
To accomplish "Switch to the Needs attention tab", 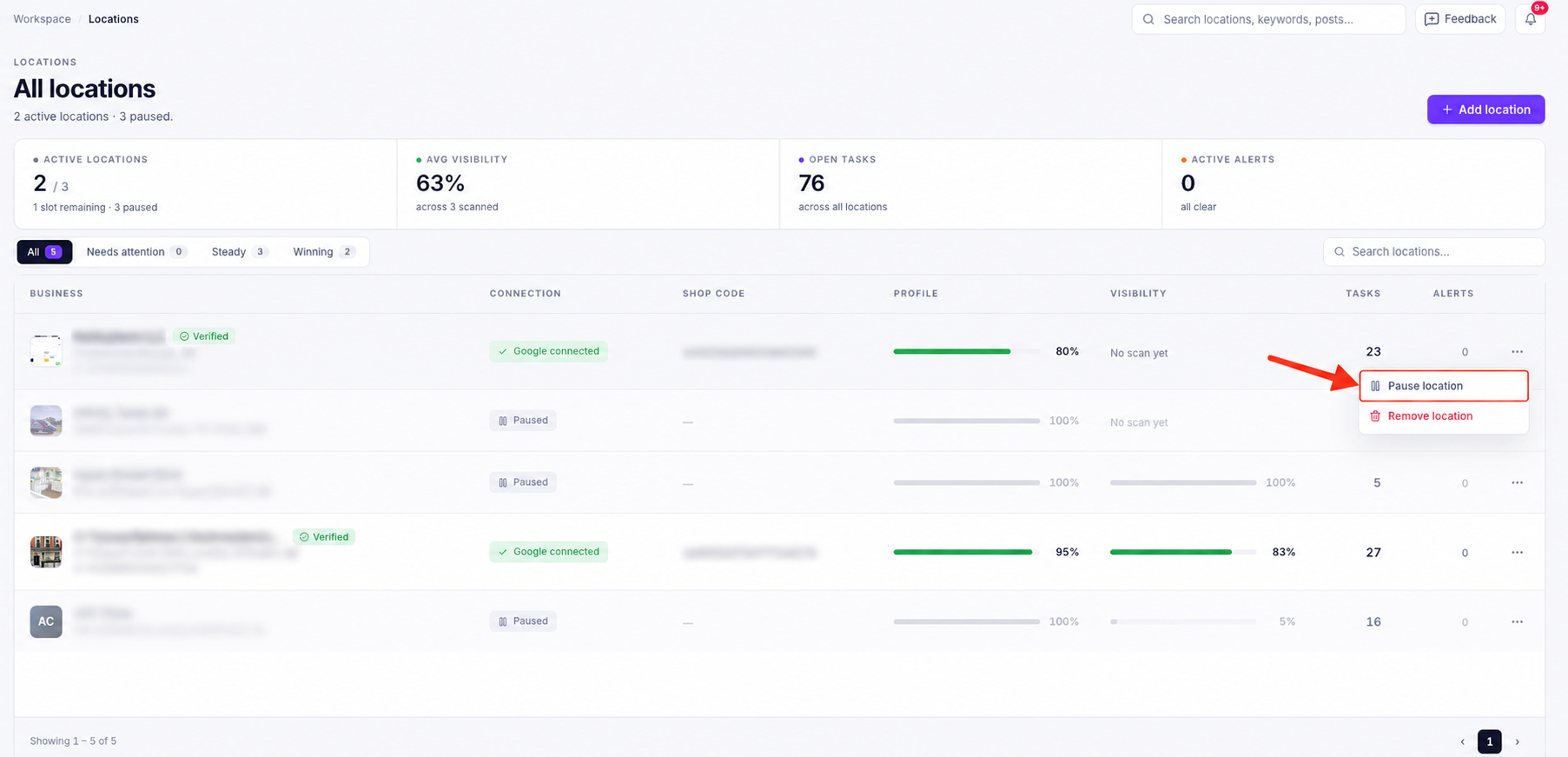I will (136, 252).
